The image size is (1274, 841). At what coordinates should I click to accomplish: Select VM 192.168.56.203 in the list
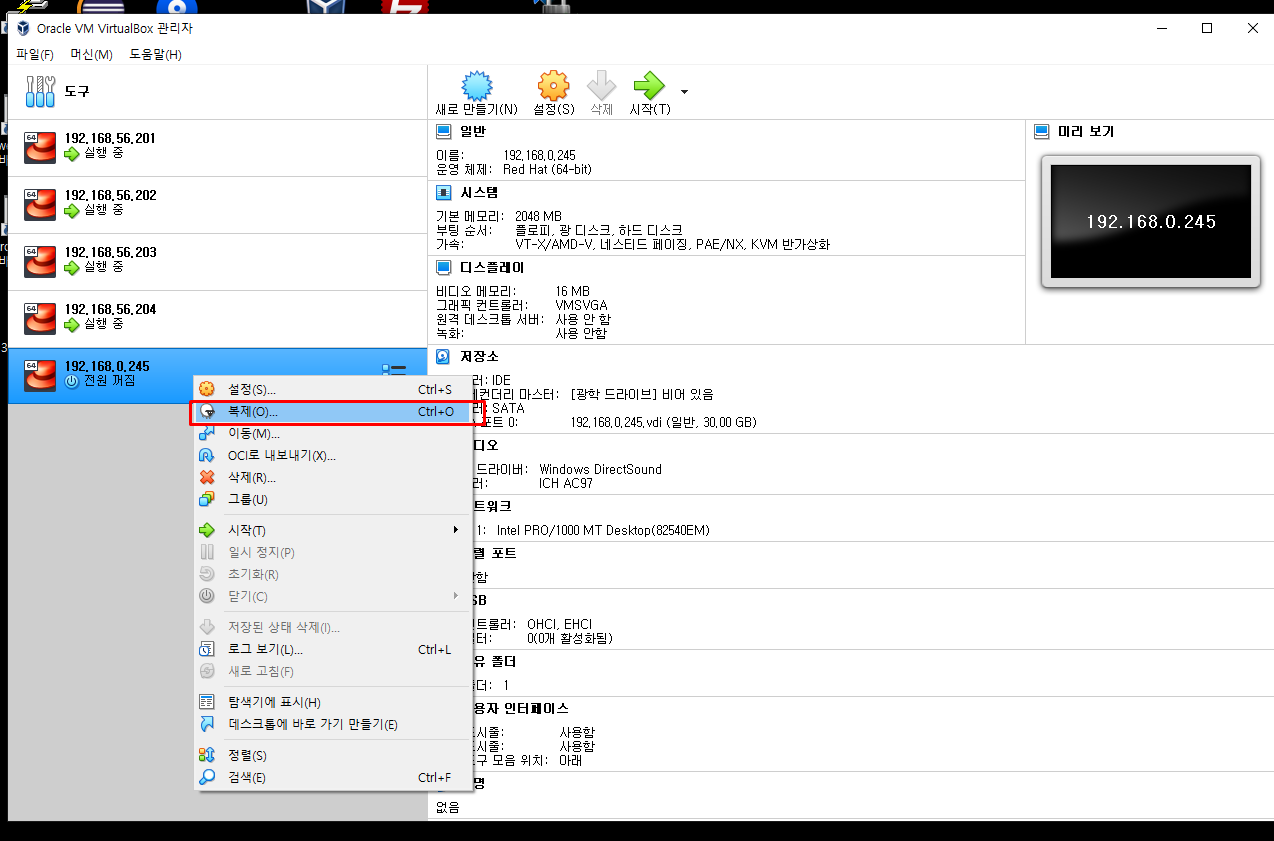click(217, 261)
